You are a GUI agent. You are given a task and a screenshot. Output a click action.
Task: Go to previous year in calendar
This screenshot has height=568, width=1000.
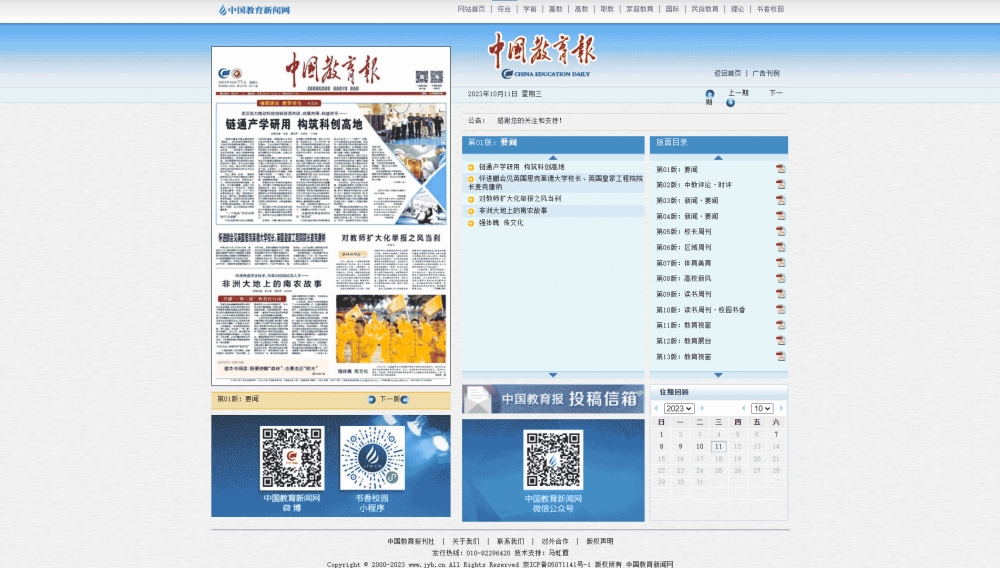pyautogui.click(x=656, y=408)
